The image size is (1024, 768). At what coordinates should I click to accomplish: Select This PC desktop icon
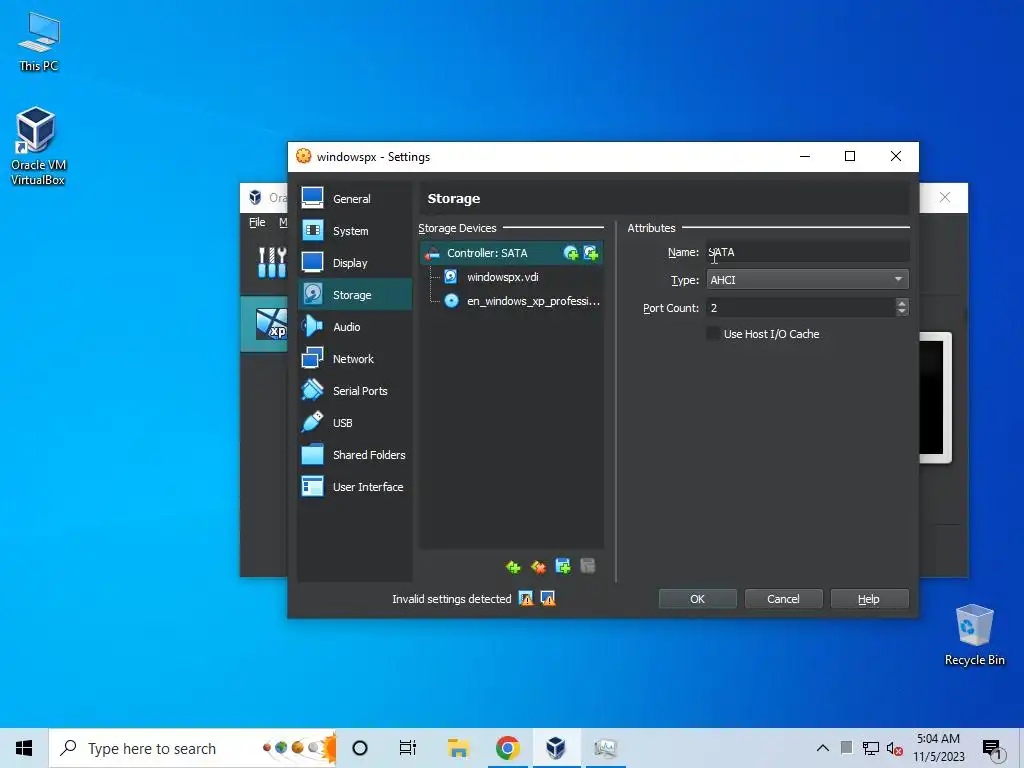point(38,41)
